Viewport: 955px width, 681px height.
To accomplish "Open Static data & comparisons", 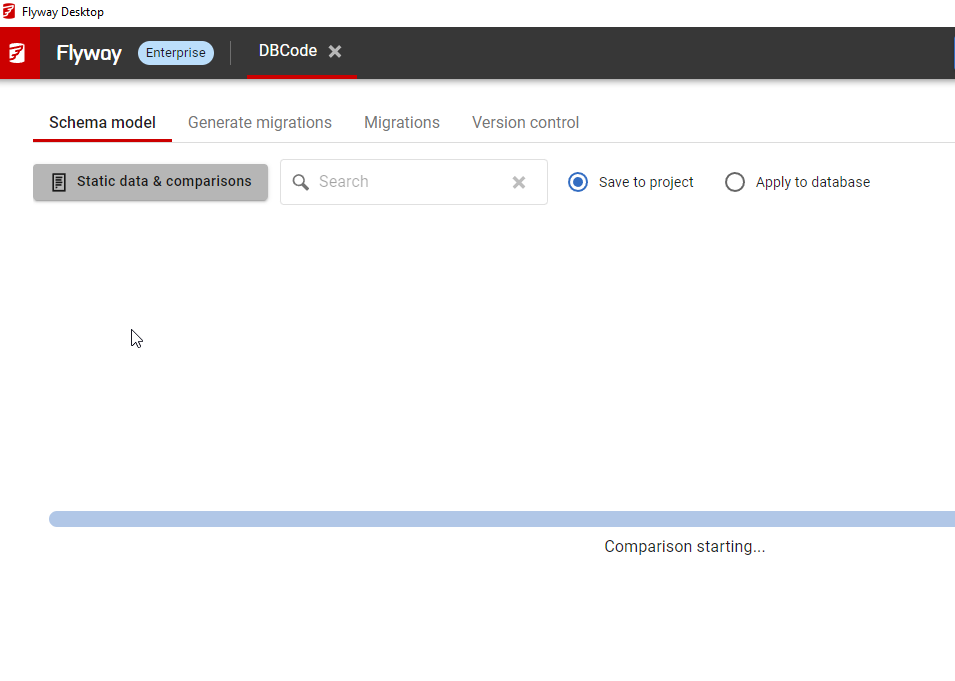I will point(151,182).
